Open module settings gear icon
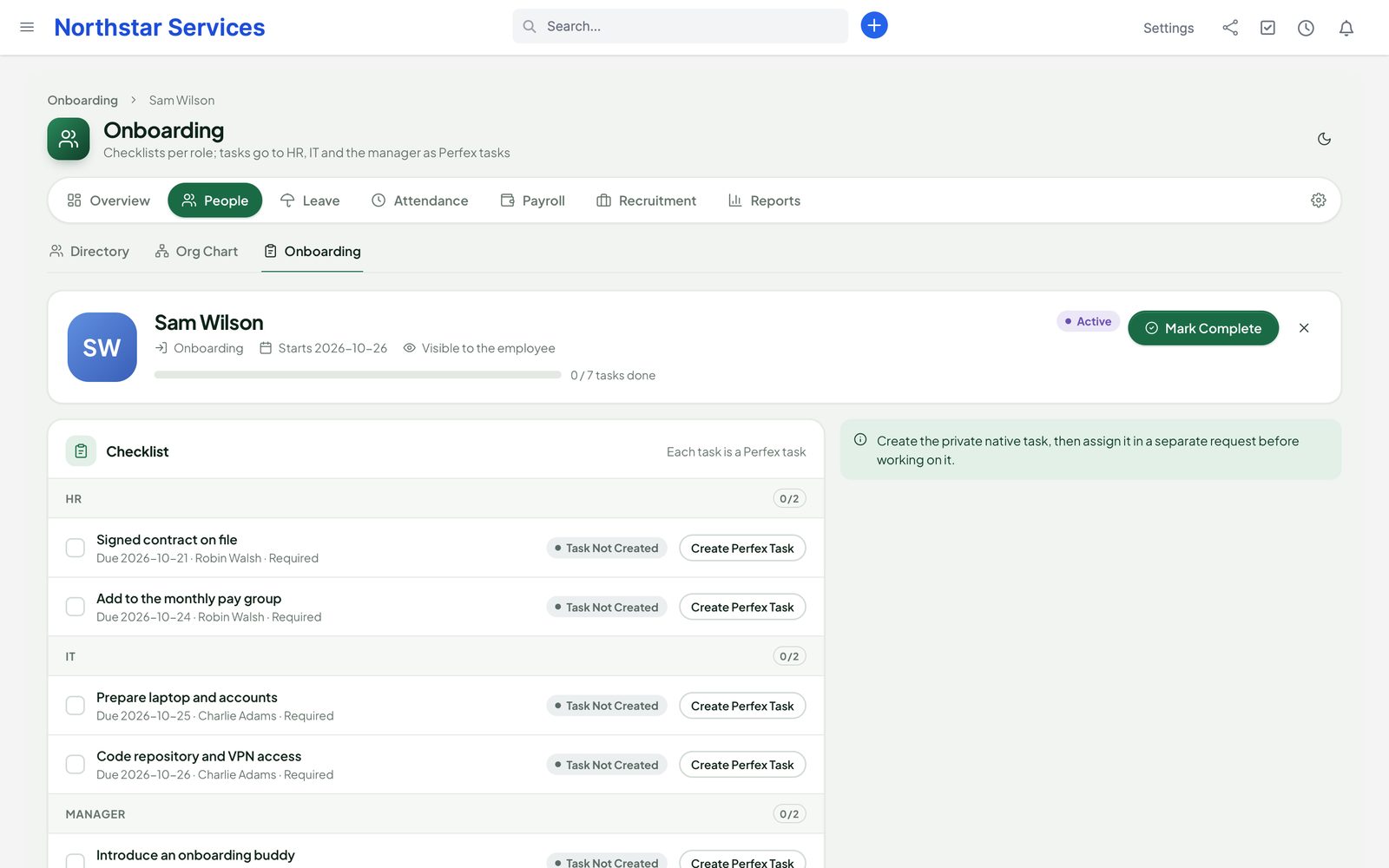Viewport: 1389px width, 868px height. point(1318,201)
